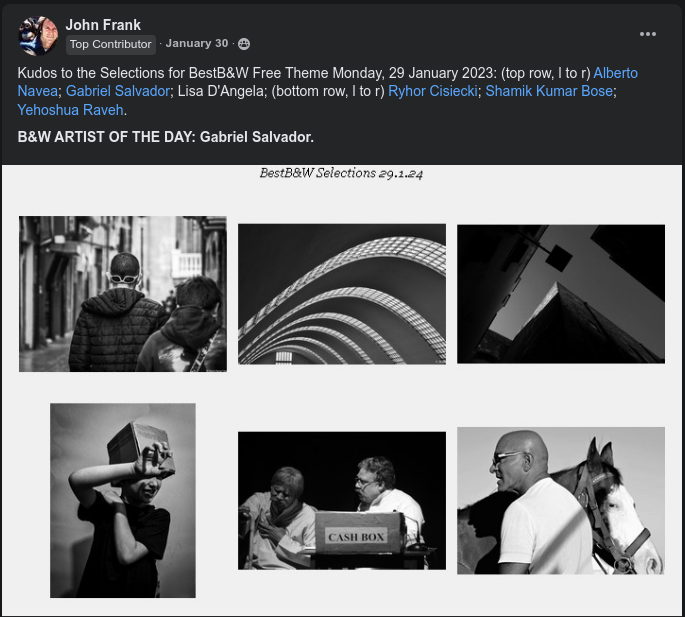
Task: Open John Frank's profile via name
Action: point(103,24)
